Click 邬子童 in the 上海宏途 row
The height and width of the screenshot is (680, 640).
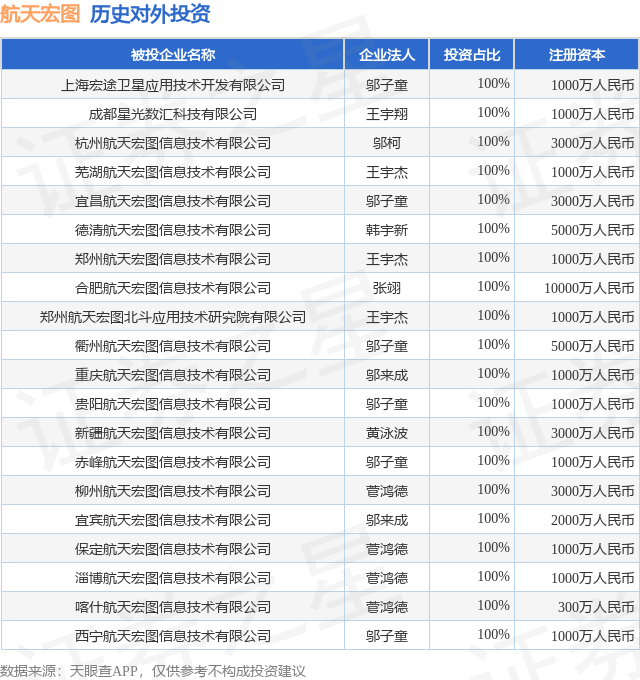[x=387, y=85]
